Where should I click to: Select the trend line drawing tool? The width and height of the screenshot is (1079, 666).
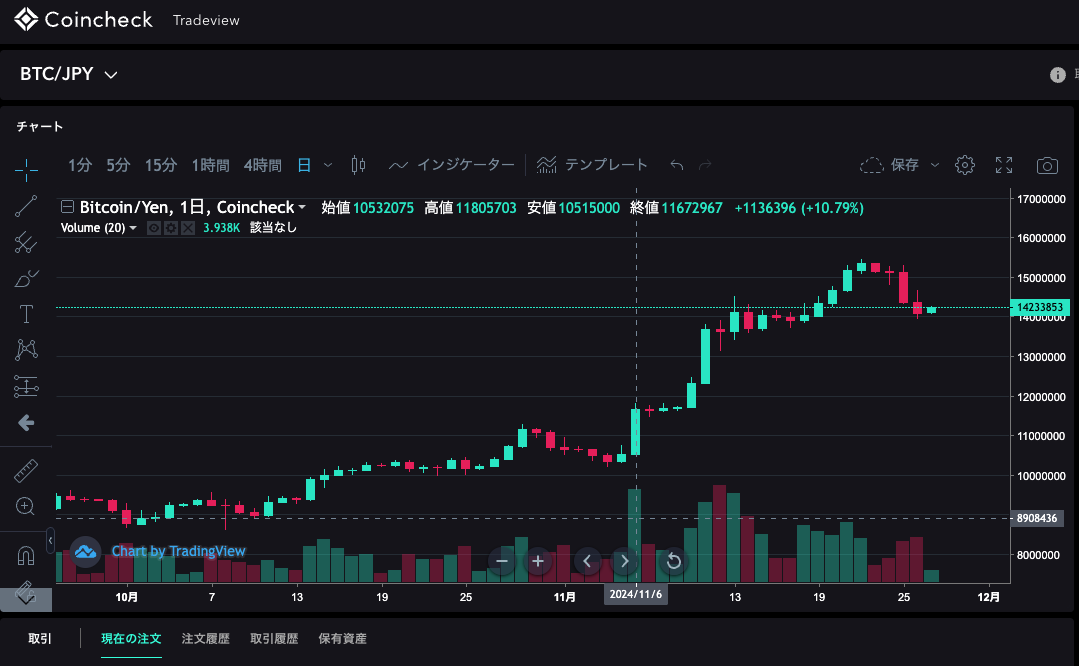[x=26, y=206]
